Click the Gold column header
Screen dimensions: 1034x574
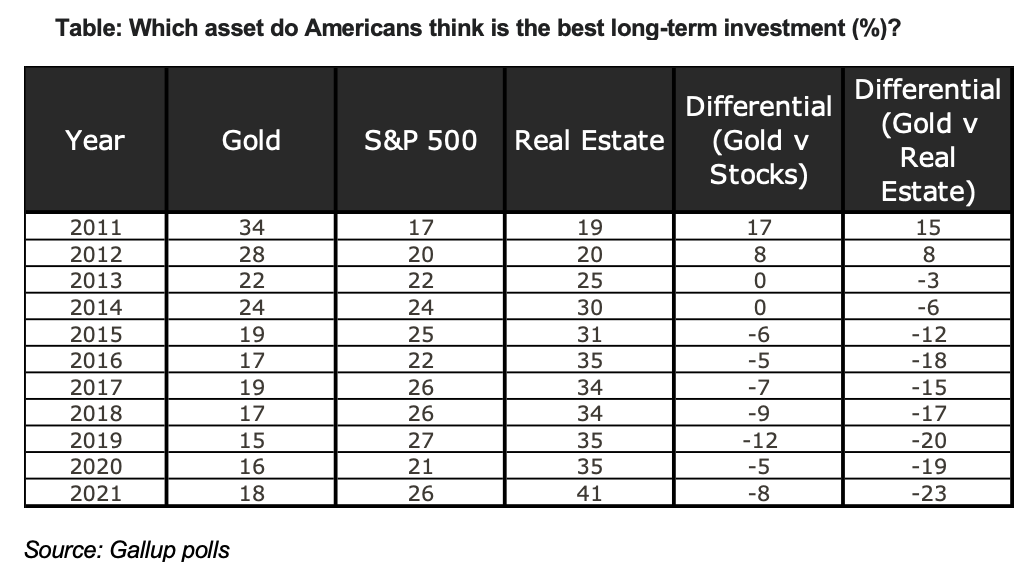click(x=251, y=140)
